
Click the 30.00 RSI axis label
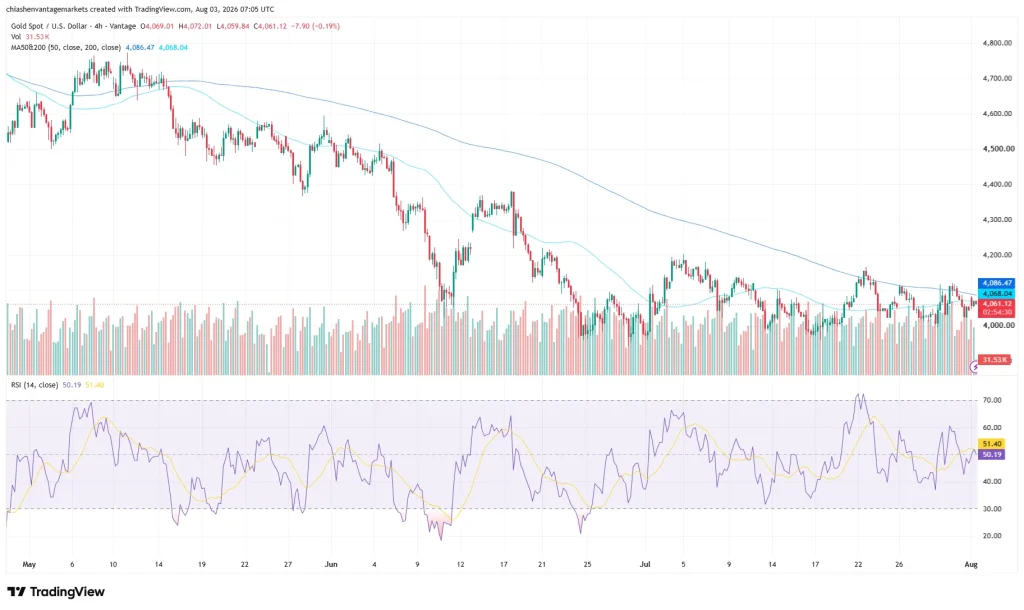992,509
